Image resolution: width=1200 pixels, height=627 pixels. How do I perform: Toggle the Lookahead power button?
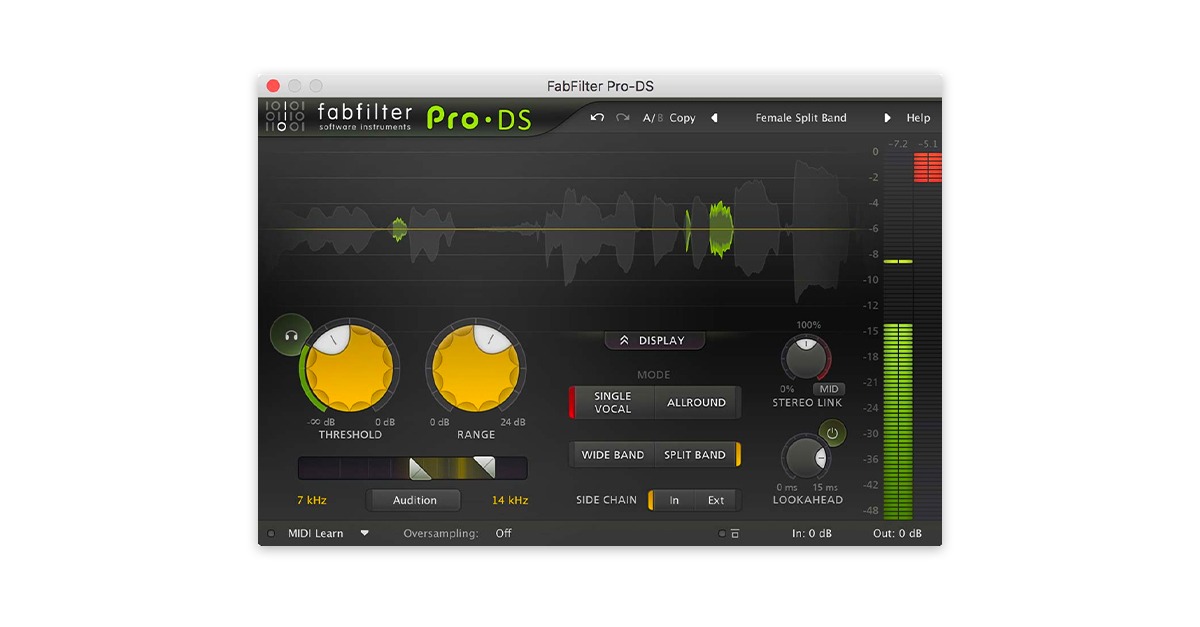[833, 433]
